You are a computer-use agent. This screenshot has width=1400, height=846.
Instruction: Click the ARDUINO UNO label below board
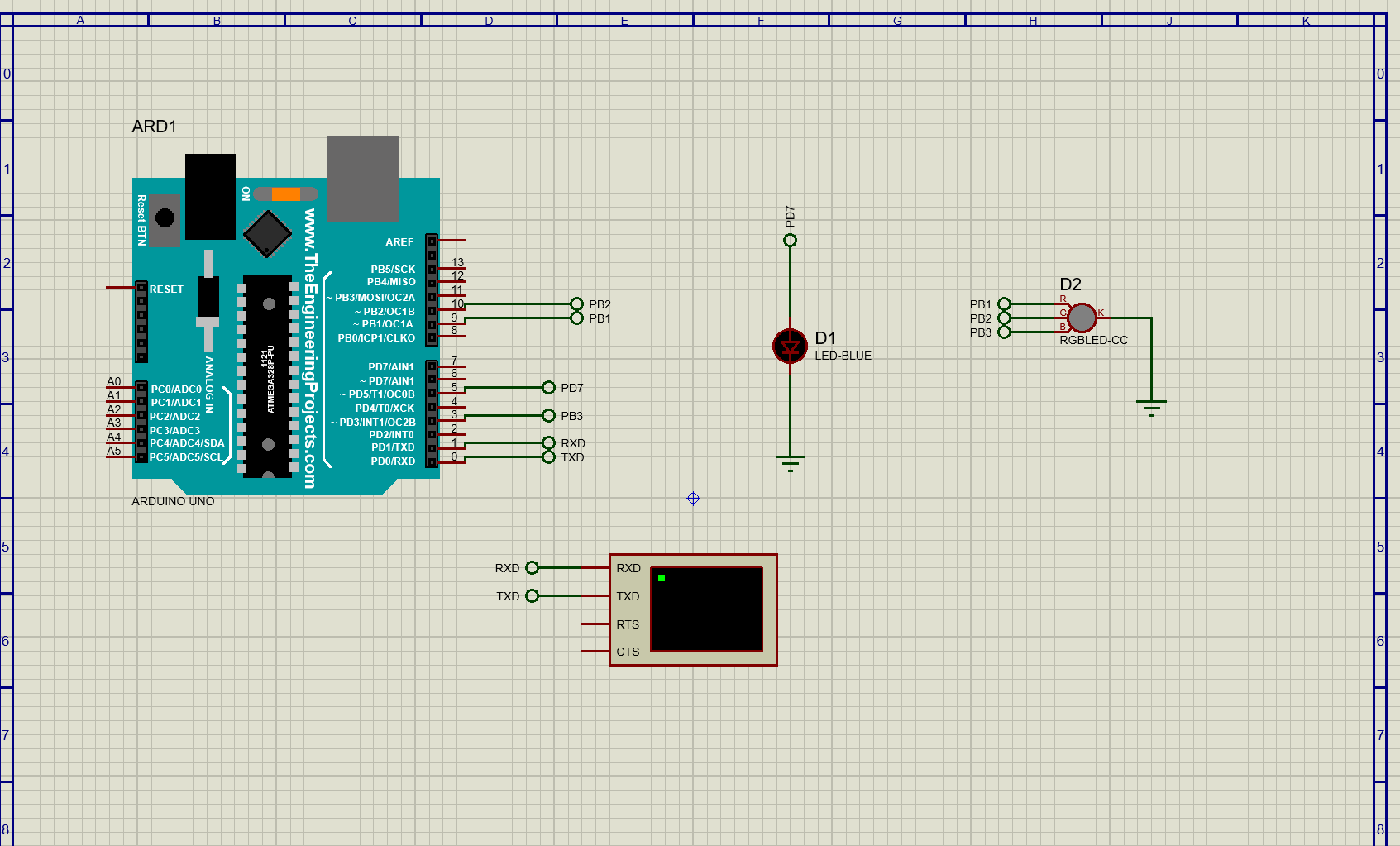pos(173,501)
